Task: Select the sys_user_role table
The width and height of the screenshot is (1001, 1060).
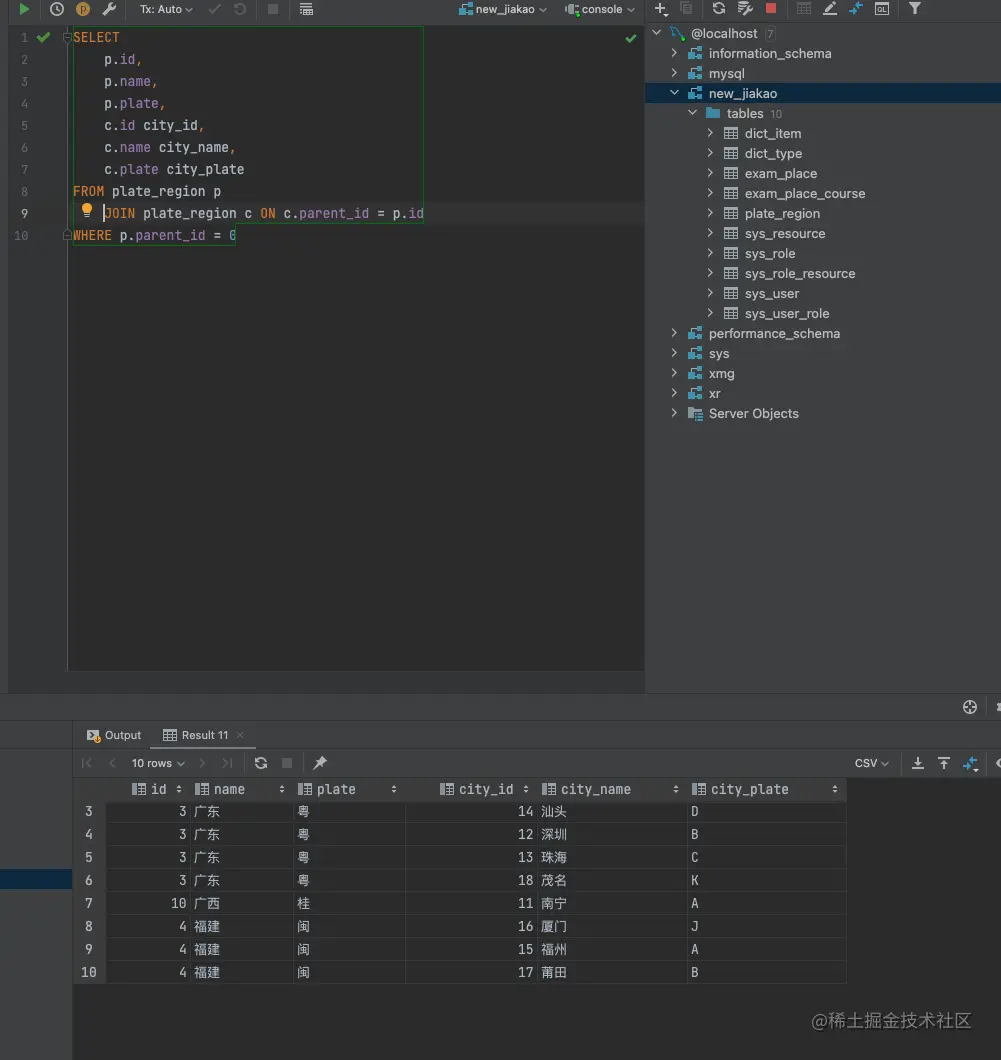Action: (787, 314)
